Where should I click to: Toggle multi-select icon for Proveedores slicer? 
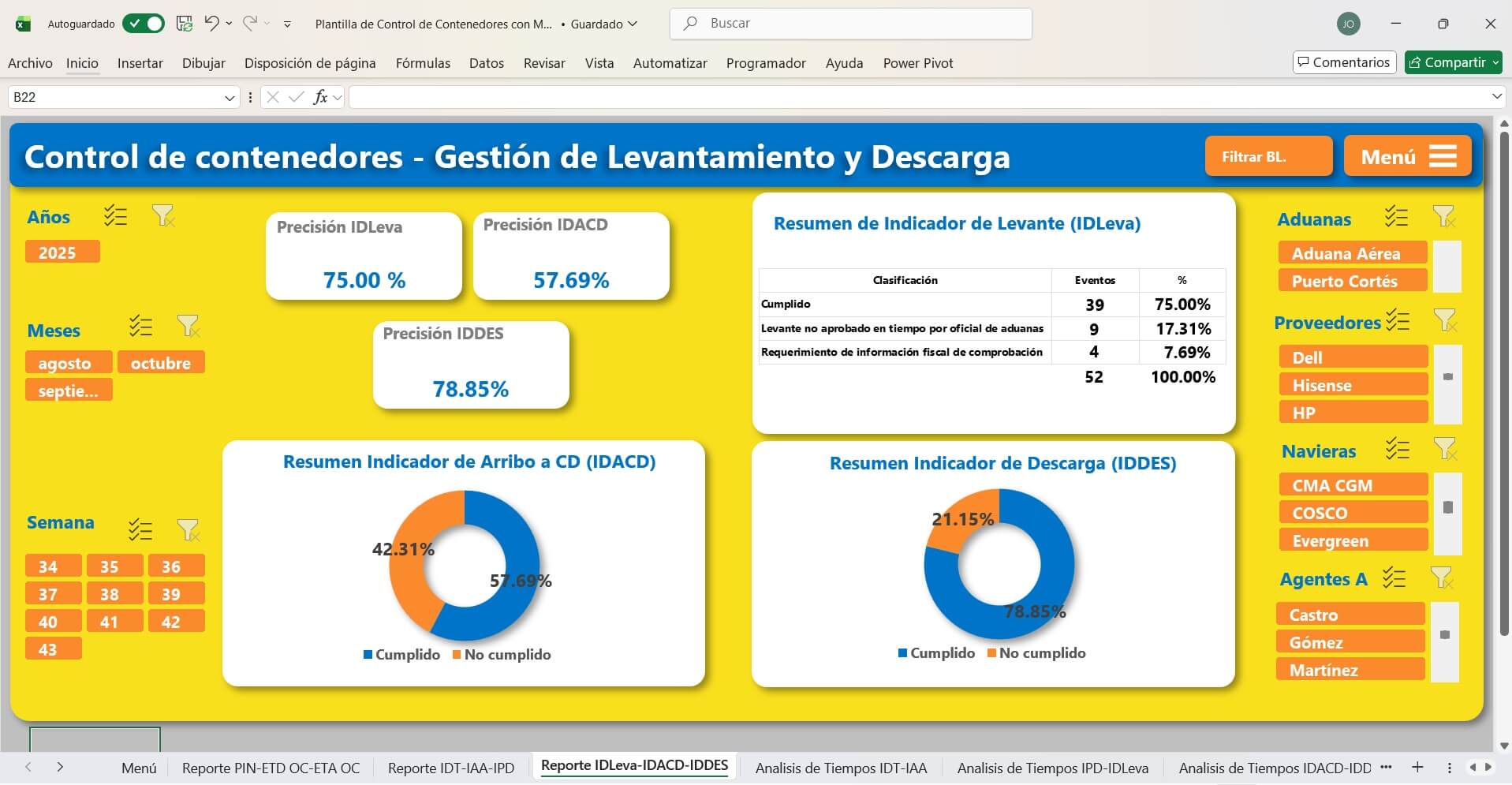click(1398, 320)
